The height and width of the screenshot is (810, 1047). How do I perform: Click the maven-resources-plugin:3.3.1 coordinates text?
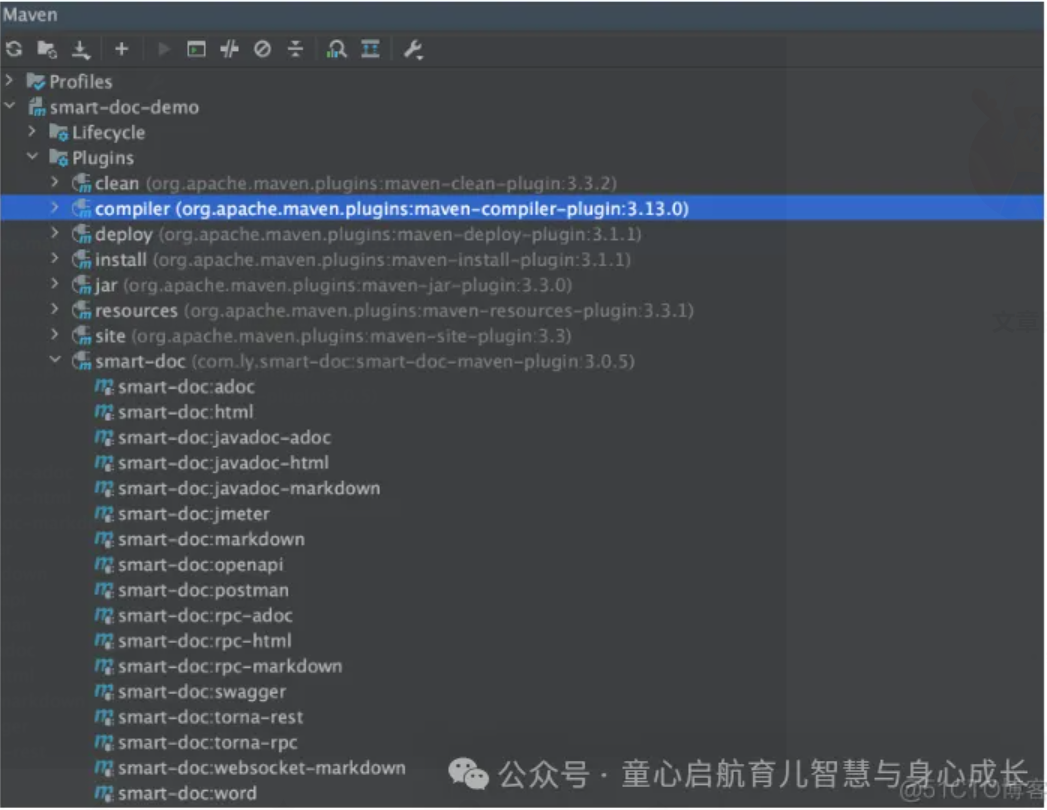pos(439,310)
